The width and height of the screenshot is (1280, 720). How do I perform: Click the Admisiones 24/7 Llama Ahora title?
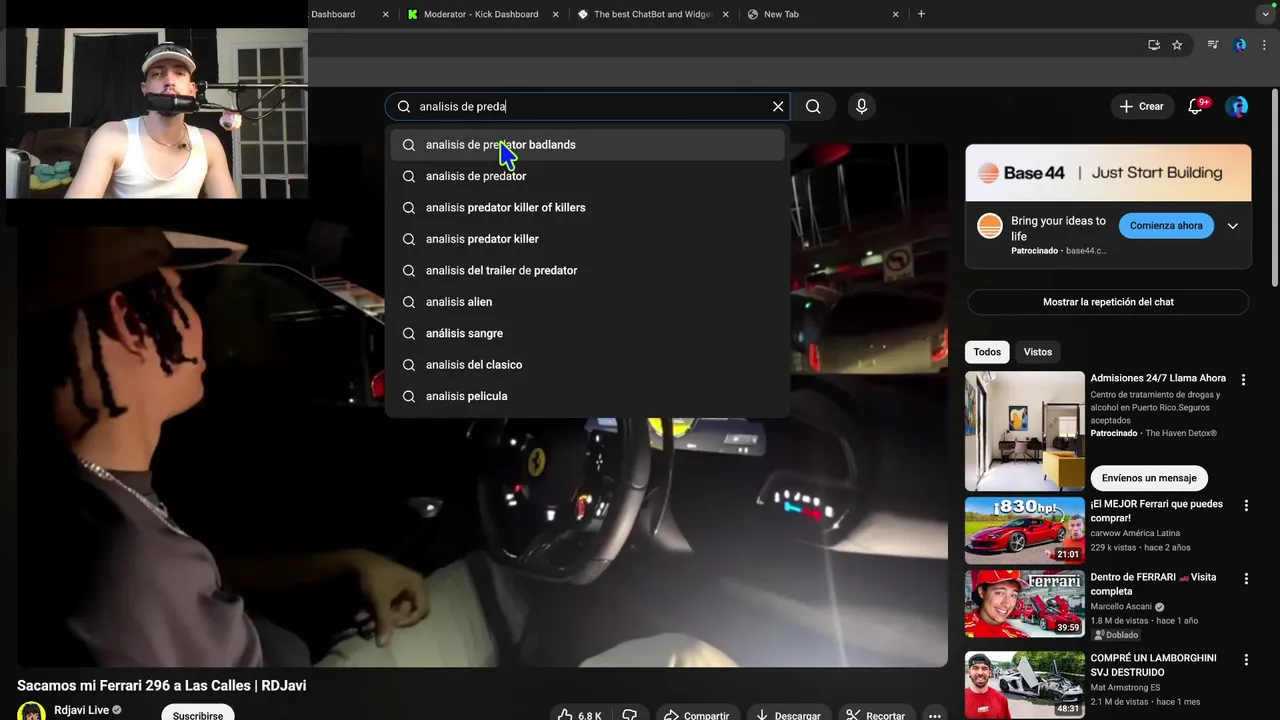point(1158,378)
